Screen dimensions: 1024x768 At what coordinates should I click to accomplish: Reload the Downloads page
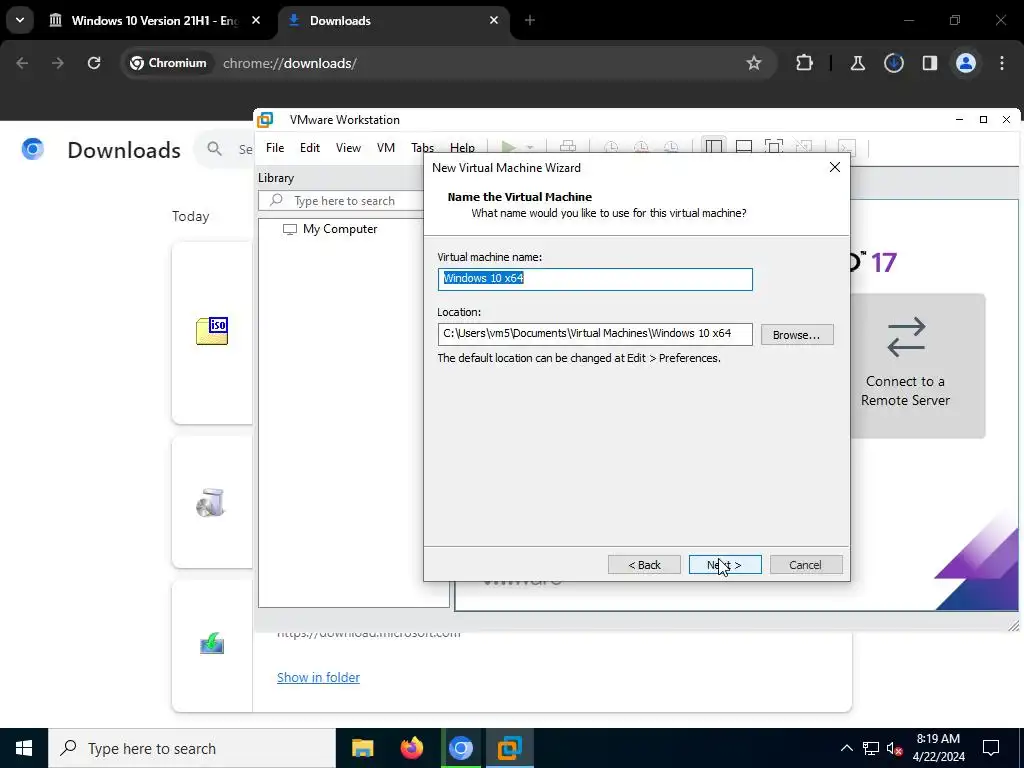coord(94,63)
